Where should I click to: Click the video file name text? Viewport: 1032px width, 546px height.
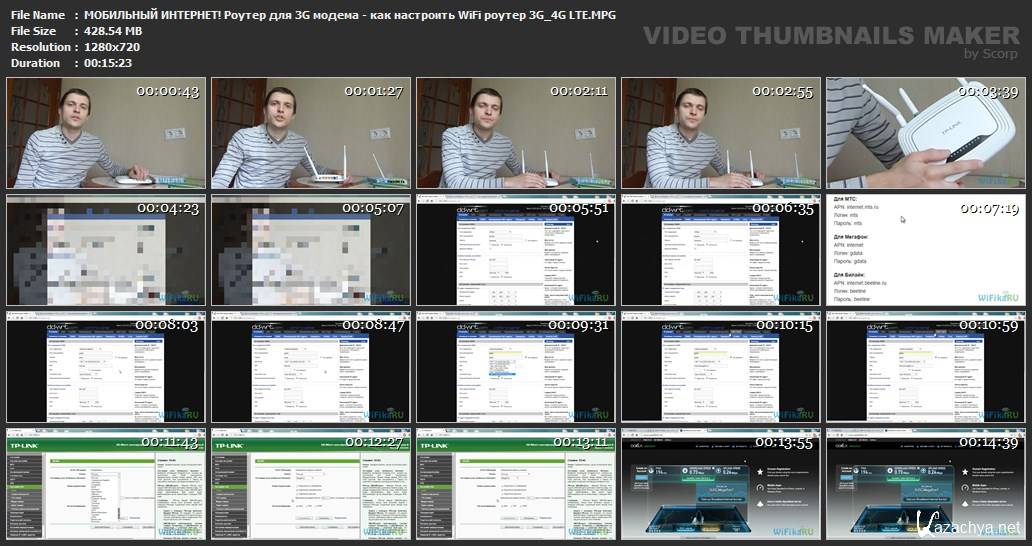tap(347, 15)
